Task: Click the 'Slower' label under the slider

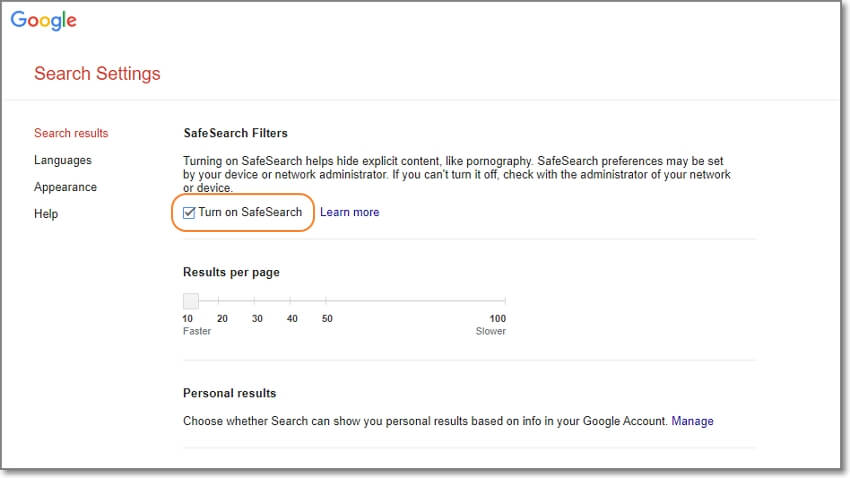Action: [x=490, y=331]
